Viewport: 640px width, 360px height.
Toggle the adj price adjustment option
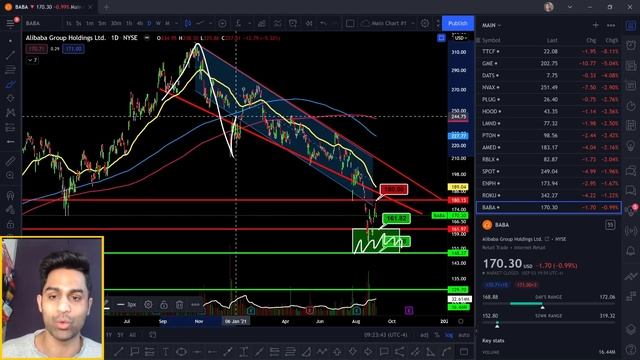coord(424,335)
